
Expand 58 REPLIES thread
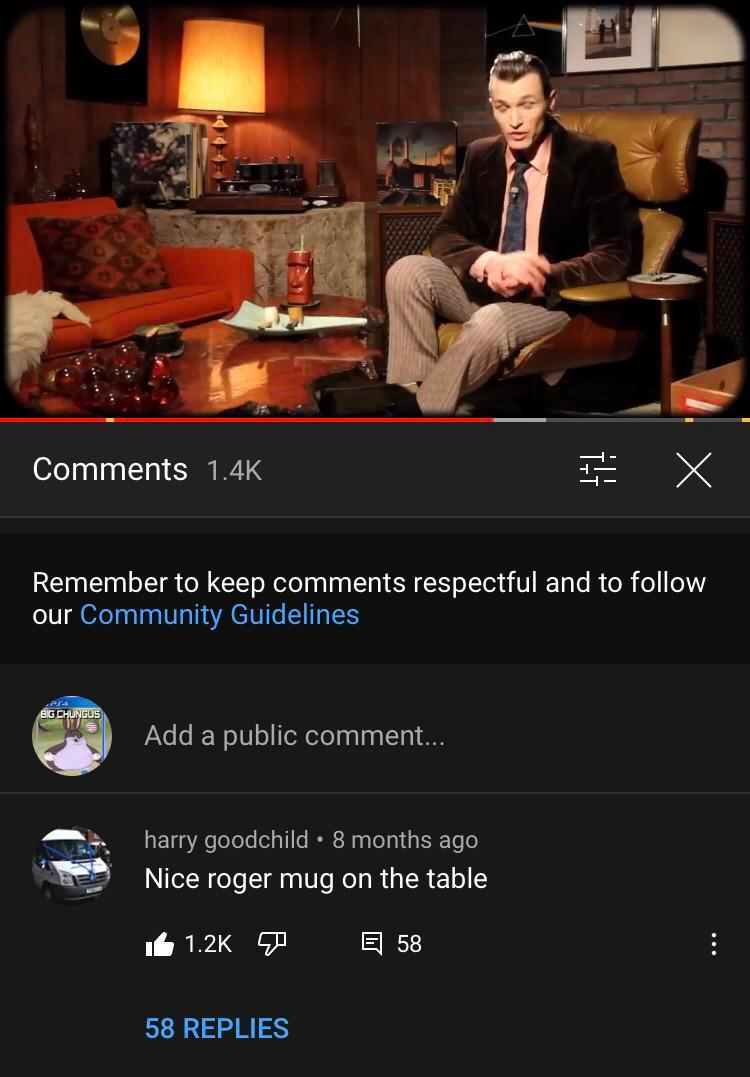(217, 1028)
